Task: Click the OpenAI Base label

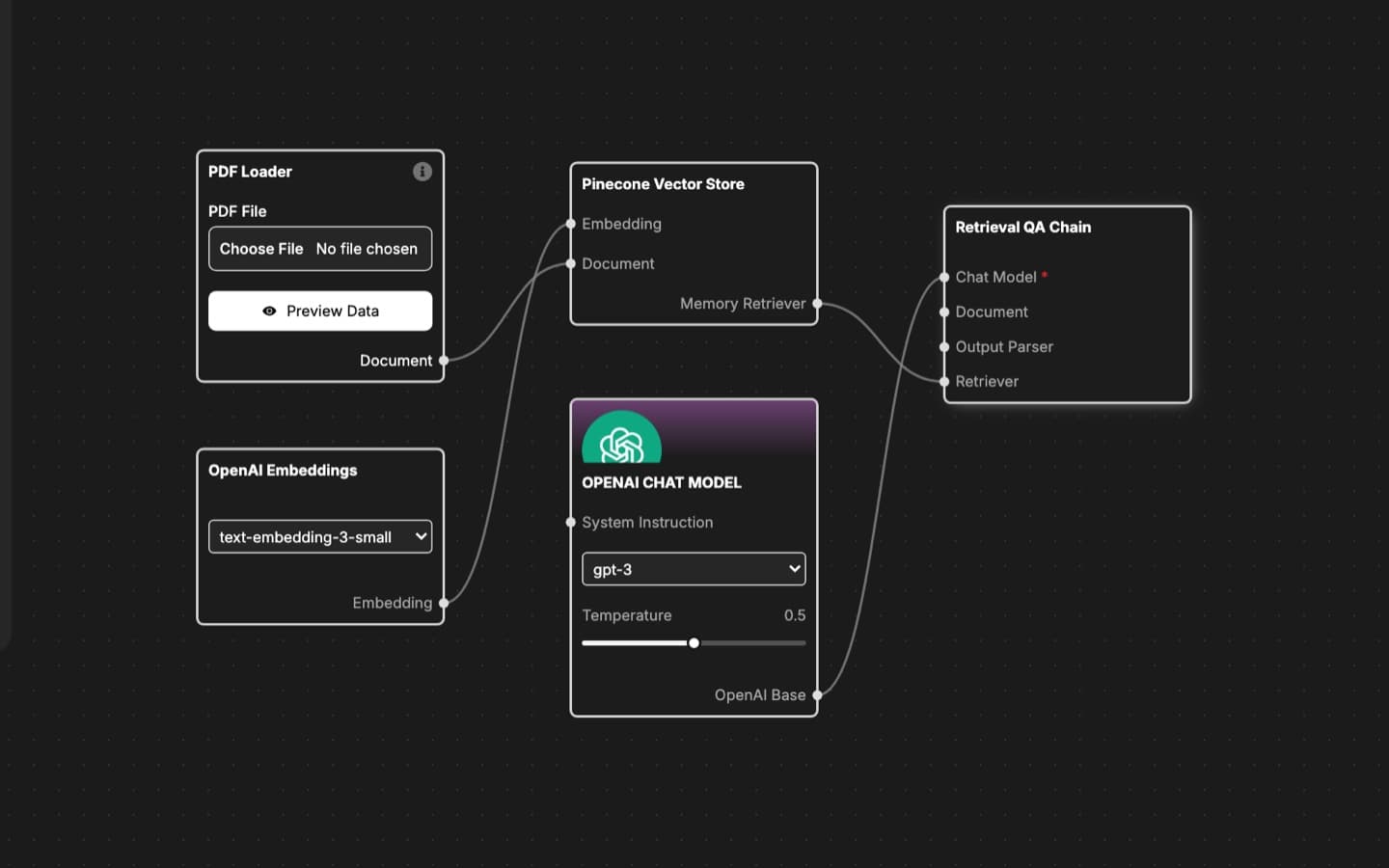Action: coord(760,695)
